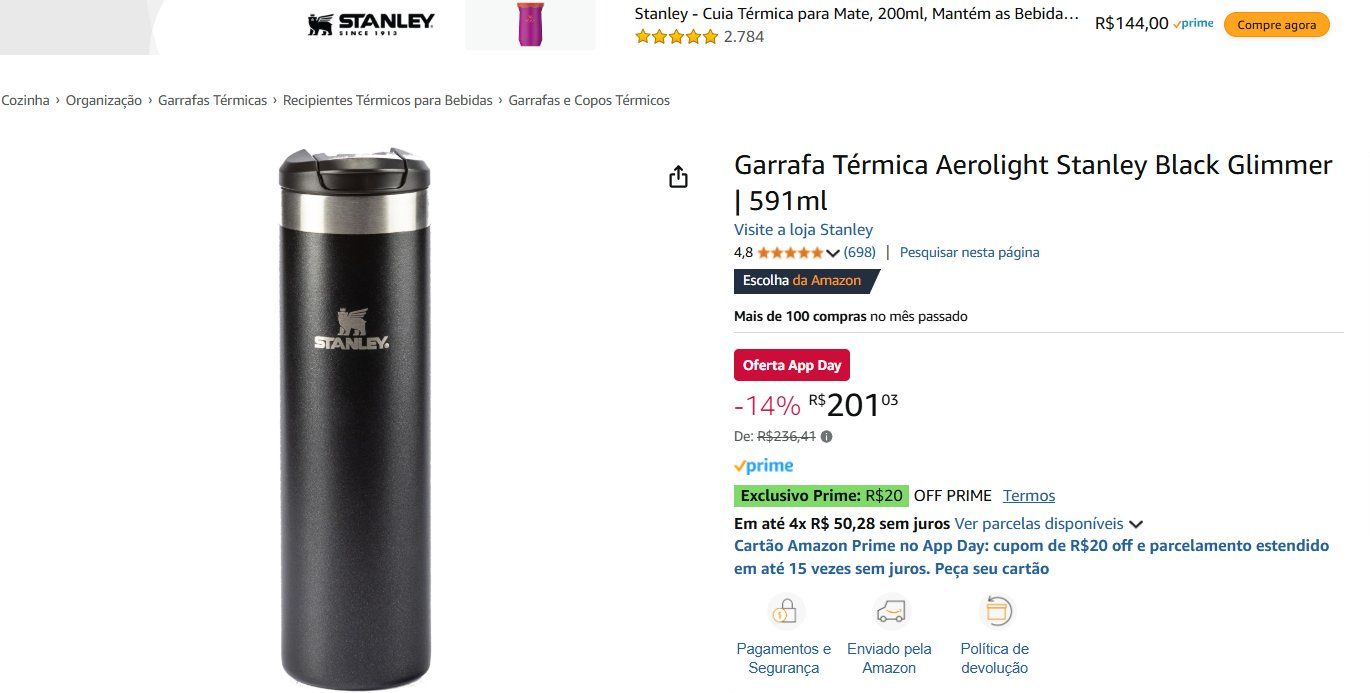Click Pesquisar nesta página link
The image size is (1370, 693).
click(969, 253)
